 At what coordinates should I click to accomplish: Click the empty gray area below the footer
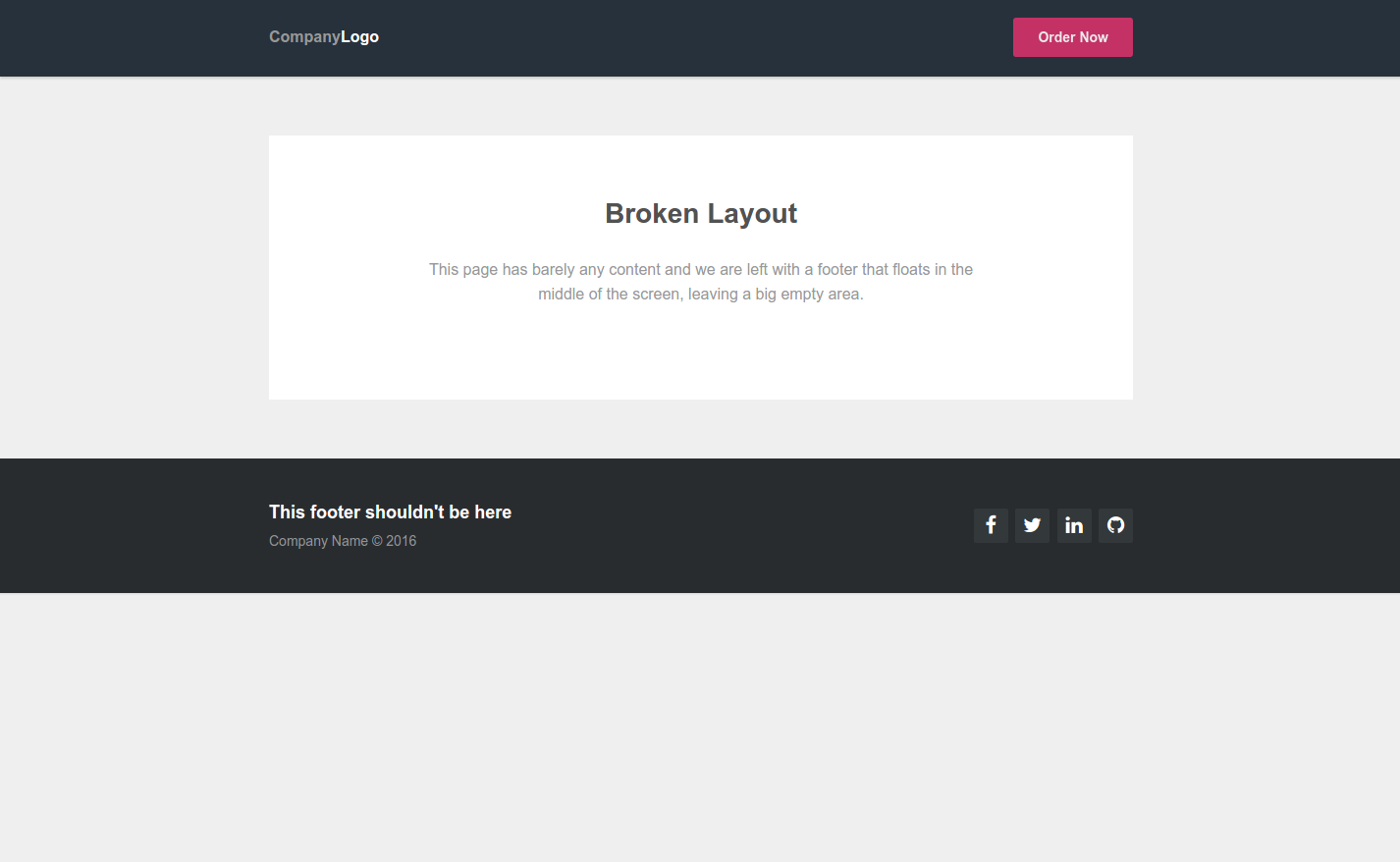(700, 727)
